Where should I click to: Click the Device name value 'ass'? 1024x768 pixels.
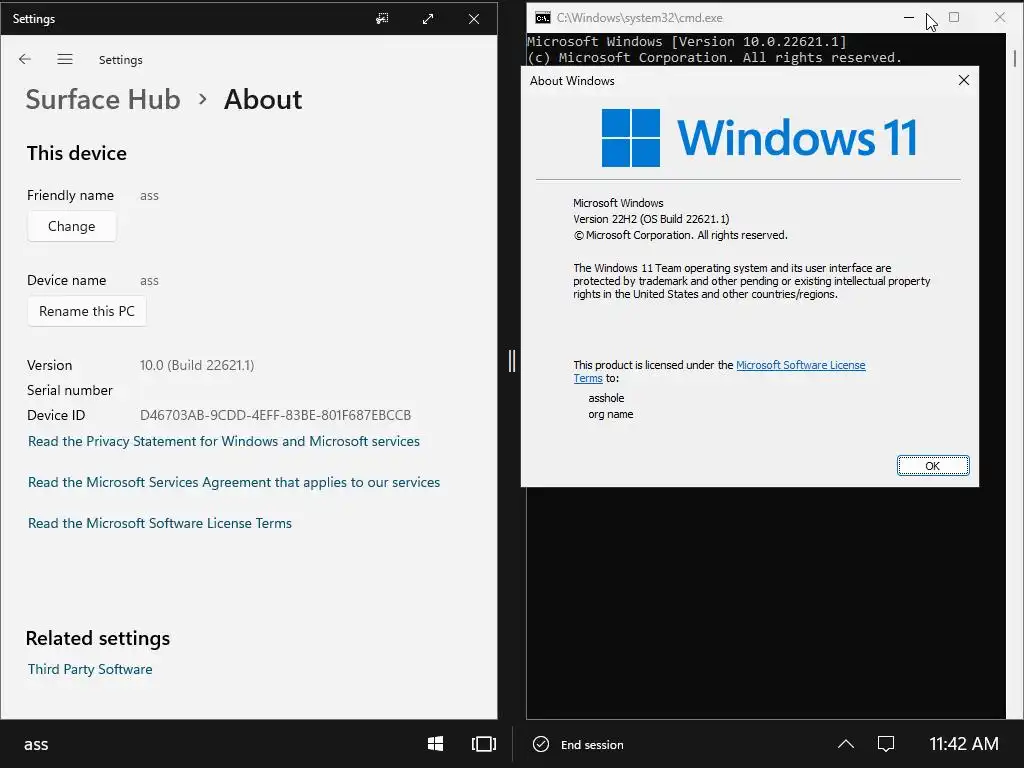pos(150,280)
